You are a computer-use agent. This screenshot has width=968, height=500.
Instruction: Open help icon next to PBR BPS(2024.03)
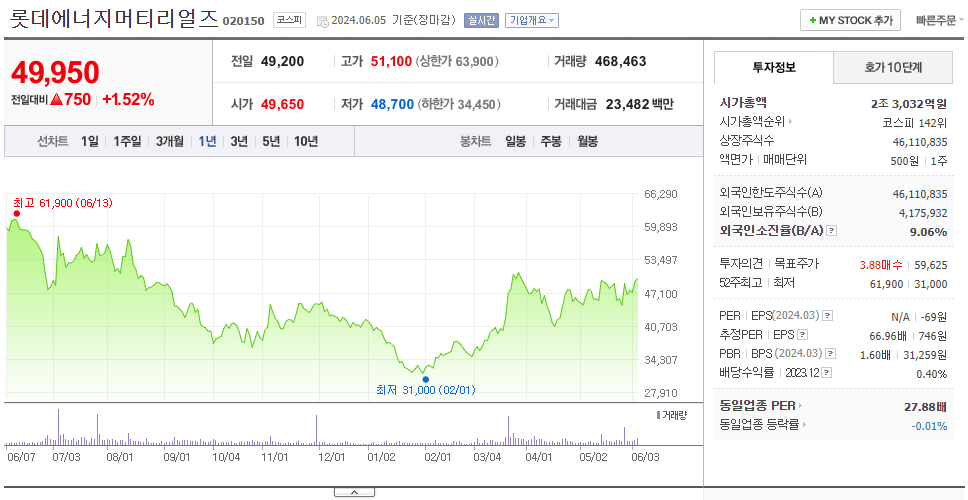coord(831,354)
